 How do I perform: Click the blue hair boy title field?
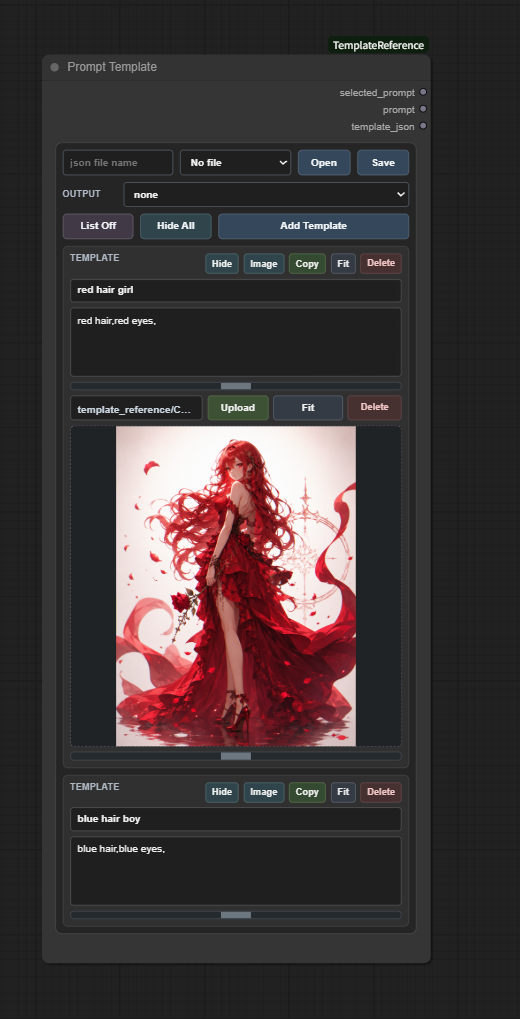[x=235, y=819]
